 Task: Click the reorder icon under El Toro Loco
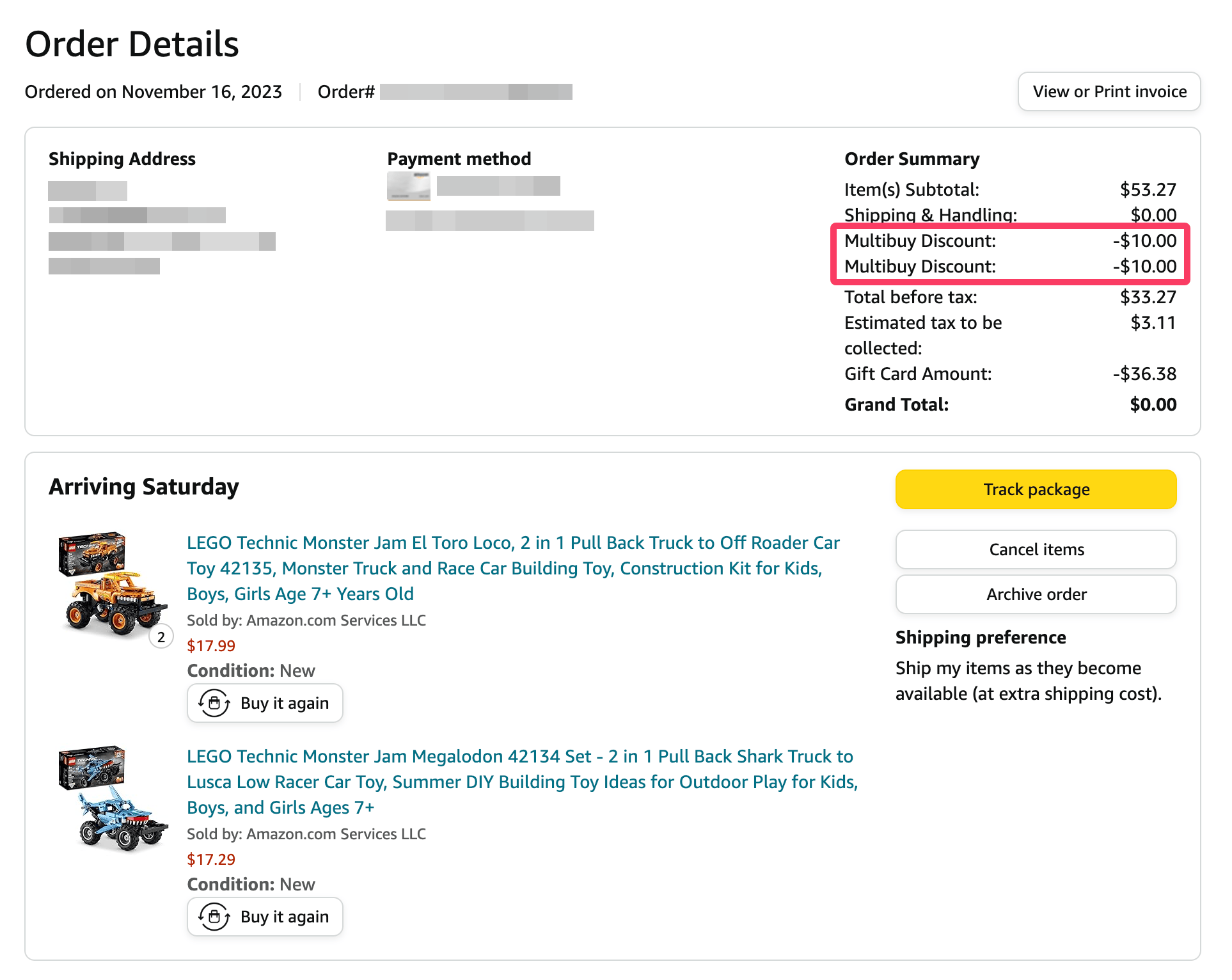(x=214, y=703)
